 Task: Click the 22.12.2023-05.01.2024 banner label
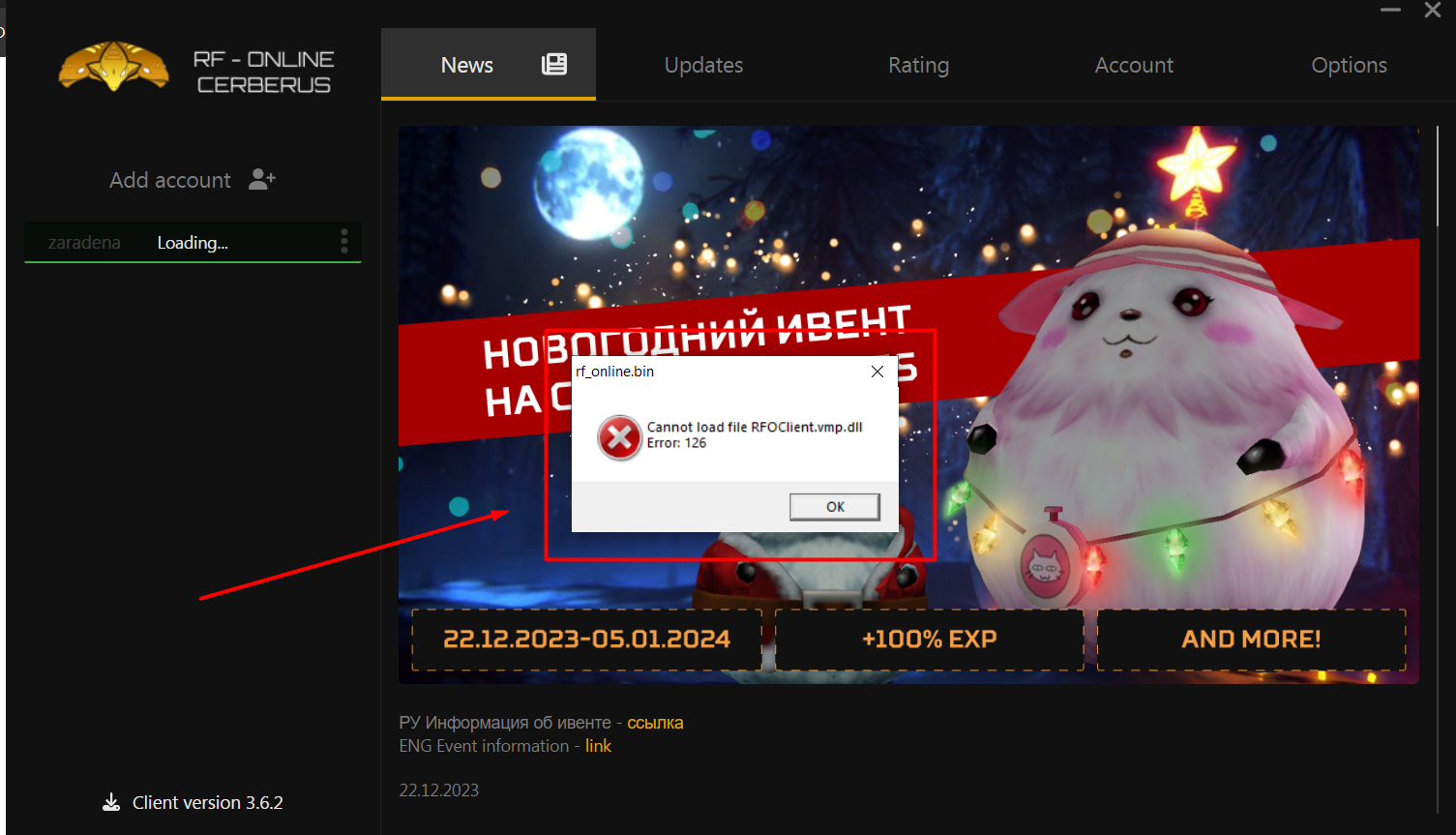point(586,640)
